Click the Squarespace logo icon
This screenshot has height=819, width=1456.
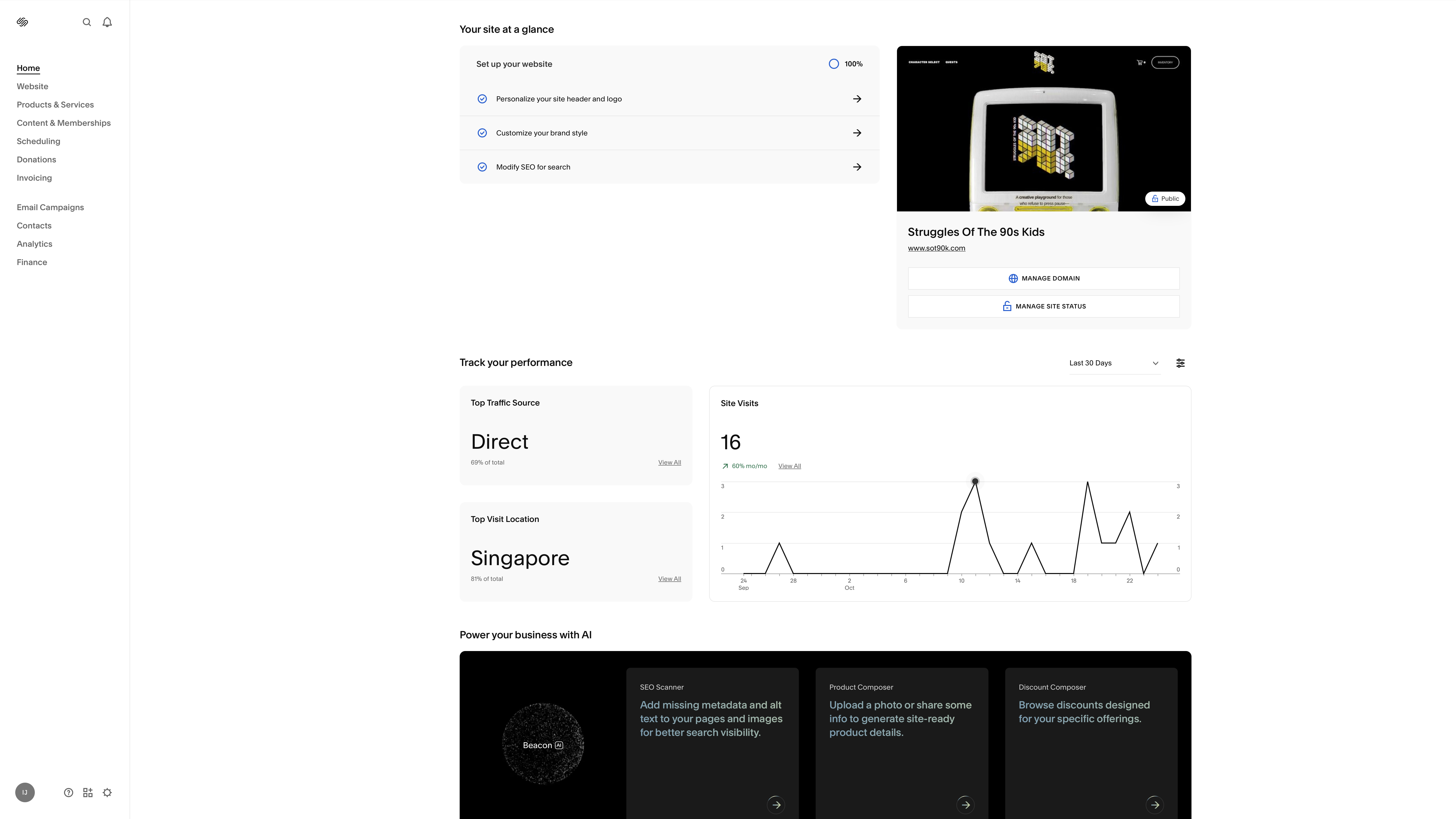[23, 22]
